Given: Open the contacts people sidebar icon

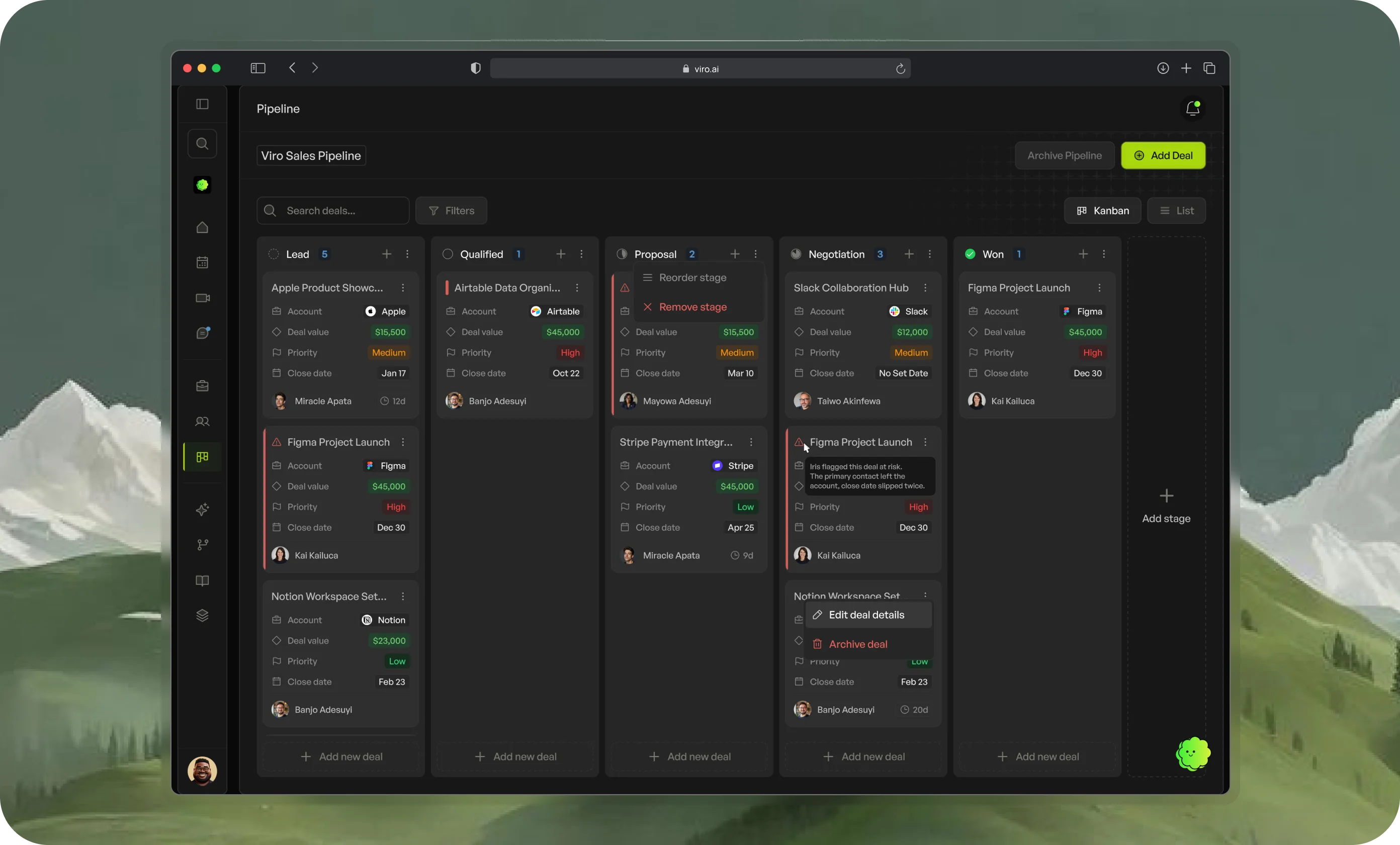Looking at the screenshot, I should (x=202, y=421).
